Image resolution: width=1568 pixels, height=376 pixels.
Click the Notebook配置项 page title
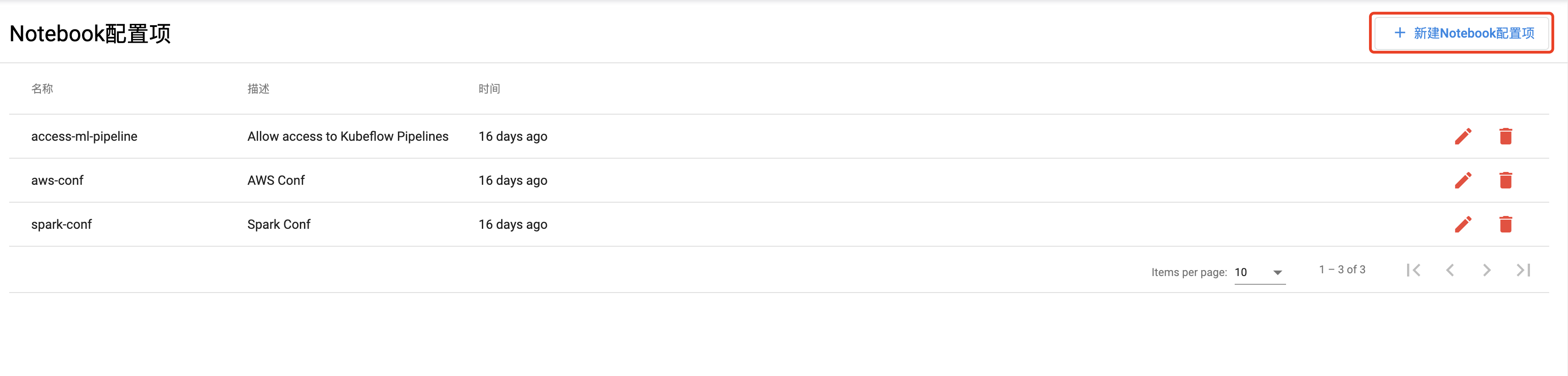[90, 33]
